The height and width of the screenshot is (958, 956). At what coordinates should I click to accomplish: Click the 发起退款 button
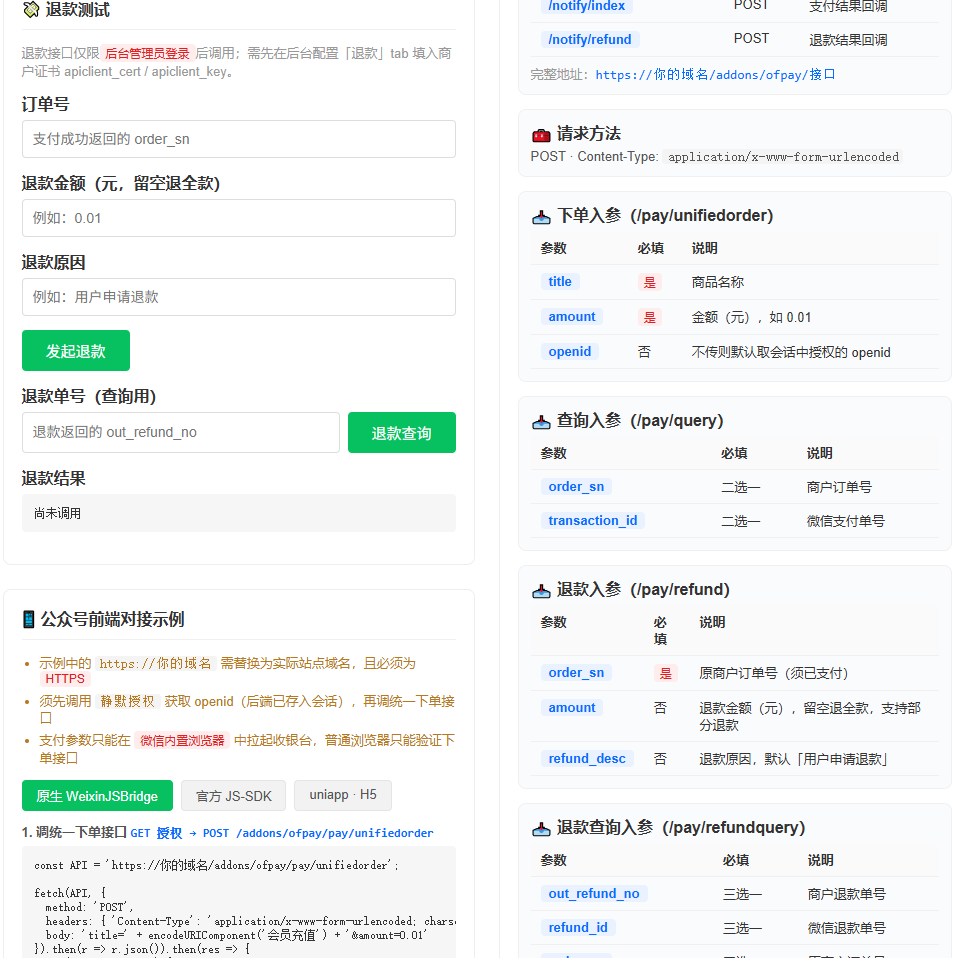[x=76, y=351]
